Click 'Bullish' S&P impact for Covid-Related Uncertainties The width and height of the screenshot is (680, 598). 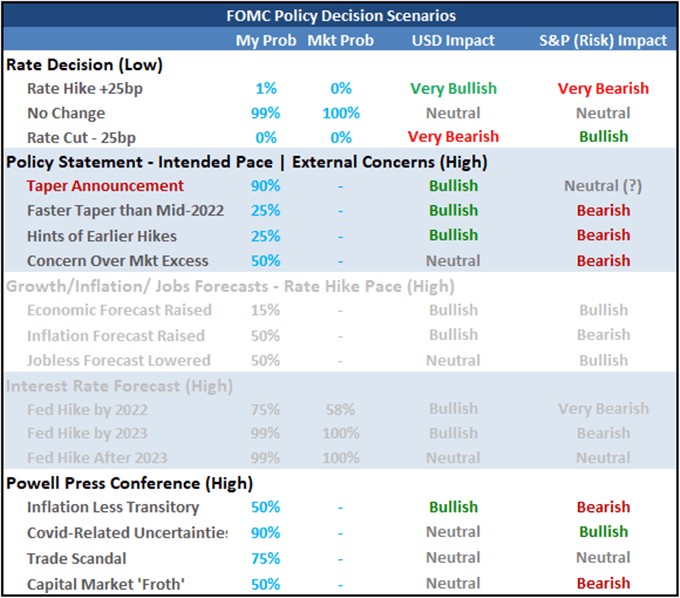coord(603,532)
